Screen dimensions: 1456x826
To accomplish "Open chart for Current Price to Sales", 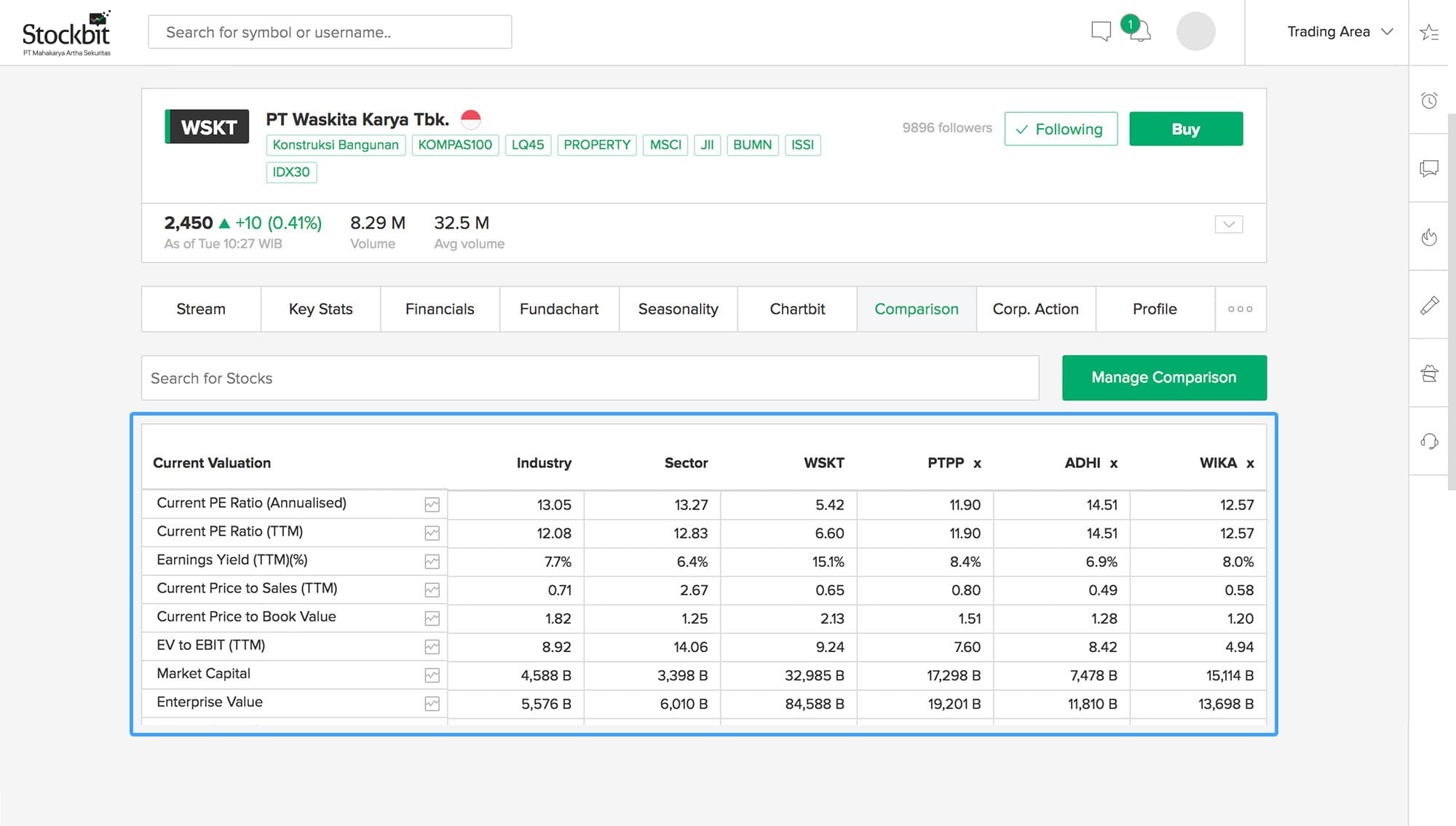I will (432, 589).
